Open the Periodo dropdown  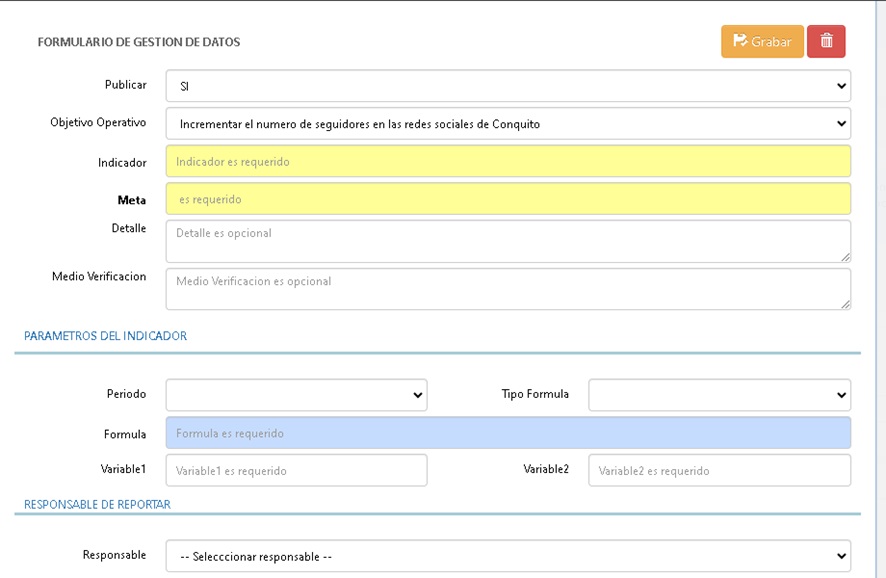(x=296, y=395)
